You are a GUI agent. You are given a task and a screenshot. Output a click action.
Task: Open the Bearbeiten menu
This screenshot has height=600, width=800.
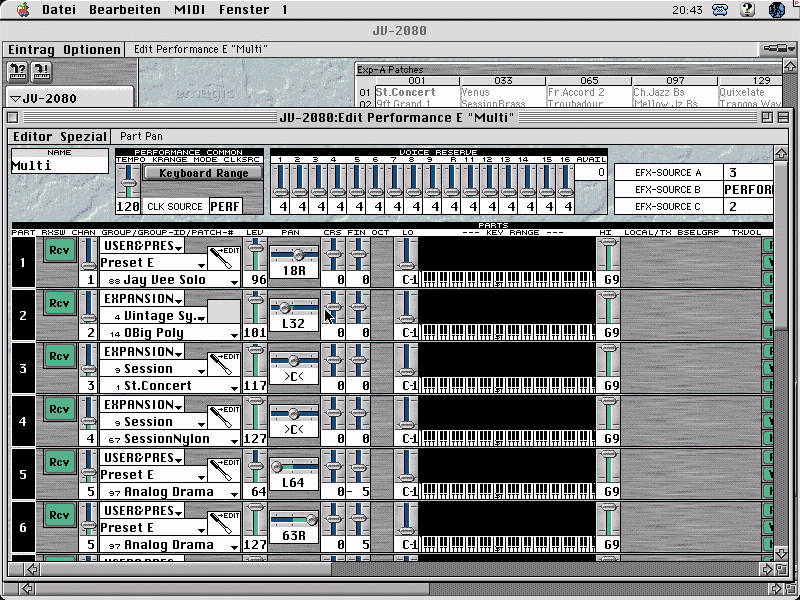click(x=124, y=10)
